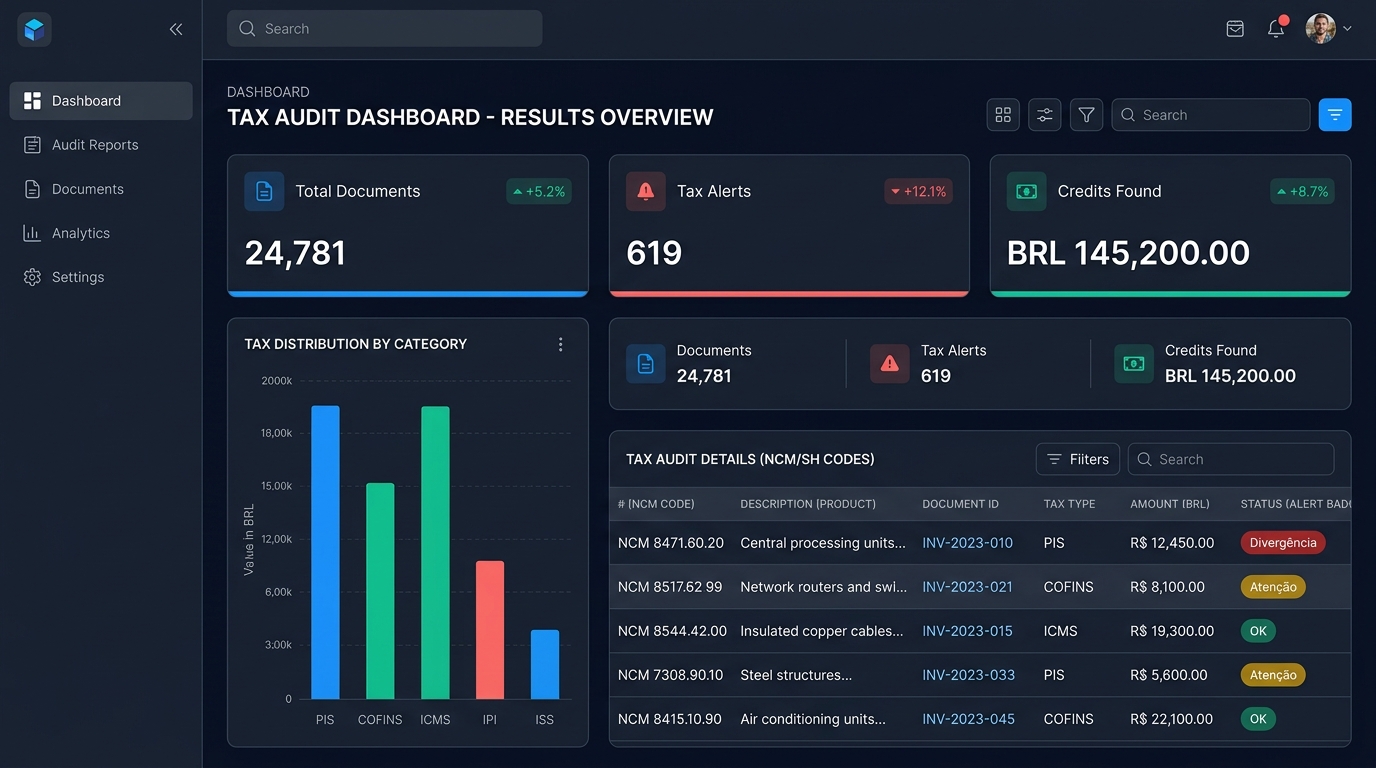Open the sliders adjustments icon
1376x768 pixels.
click(1045, 115)
